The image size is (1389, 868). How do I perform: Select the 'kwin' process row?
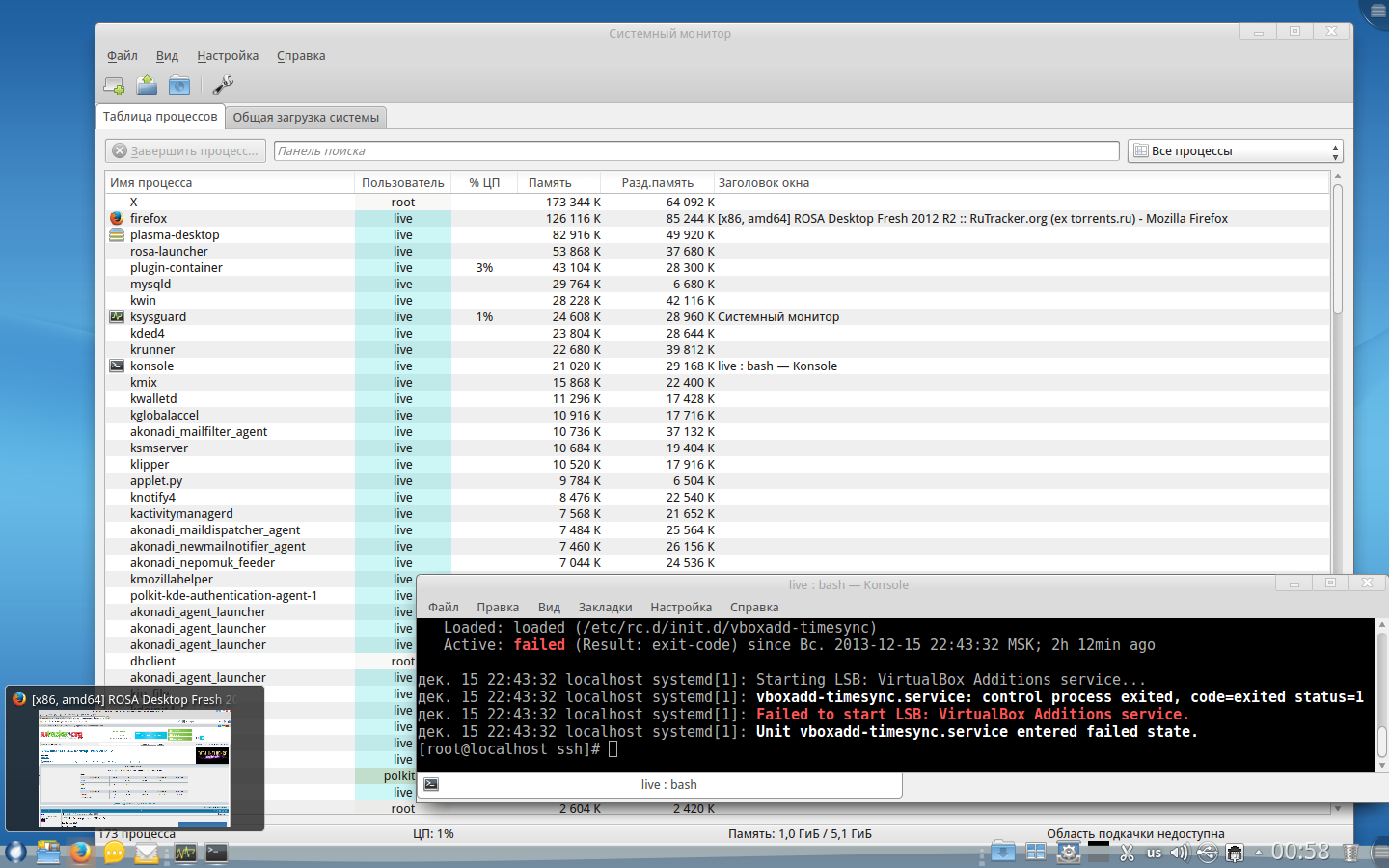(x=717, y=301)
